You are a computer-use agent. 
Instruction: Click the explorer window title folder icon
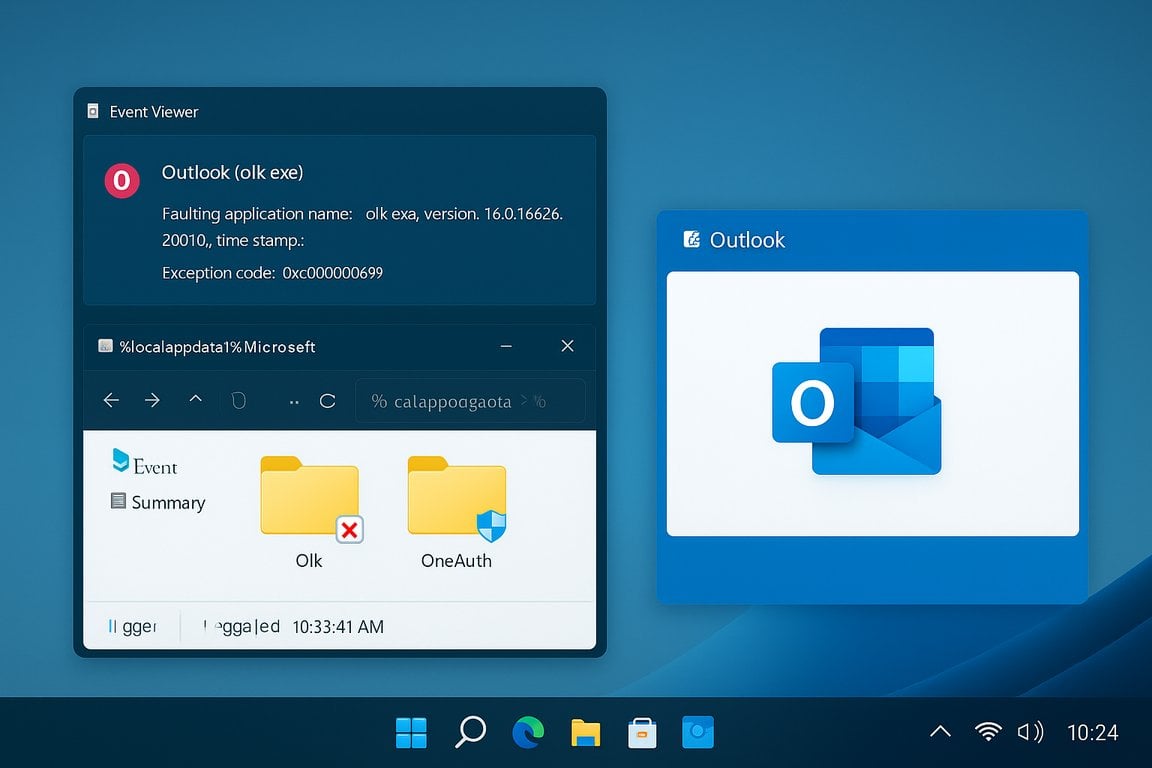(x=105, y=345)
